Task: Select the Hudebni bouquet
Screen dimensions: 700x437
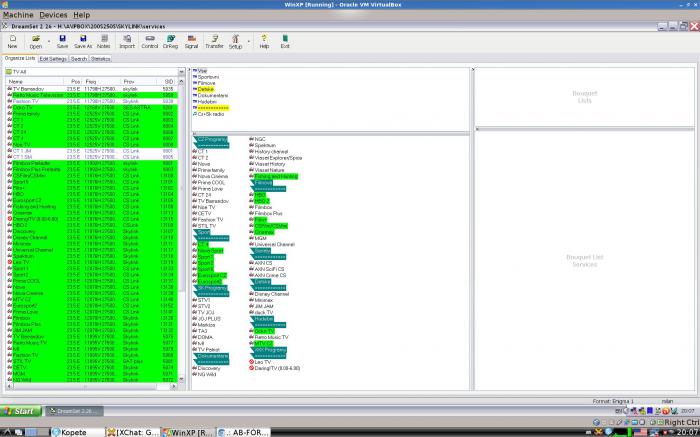Action: coord(207,102)
